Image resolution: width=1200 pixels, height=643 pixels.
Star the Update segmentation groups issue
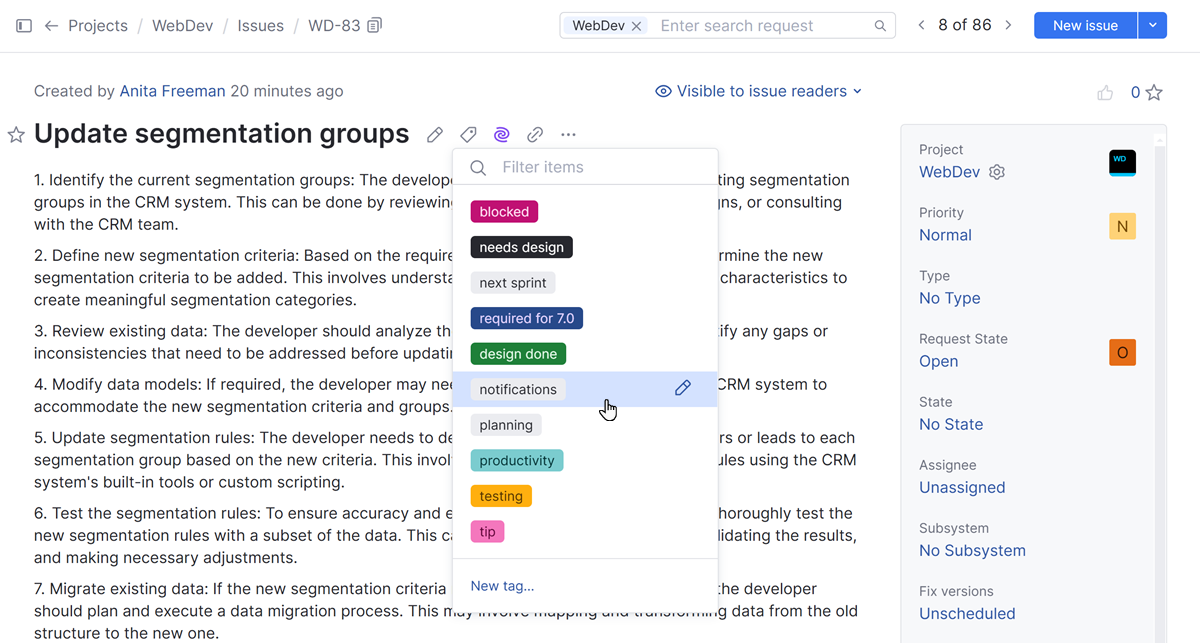(16, 135)
